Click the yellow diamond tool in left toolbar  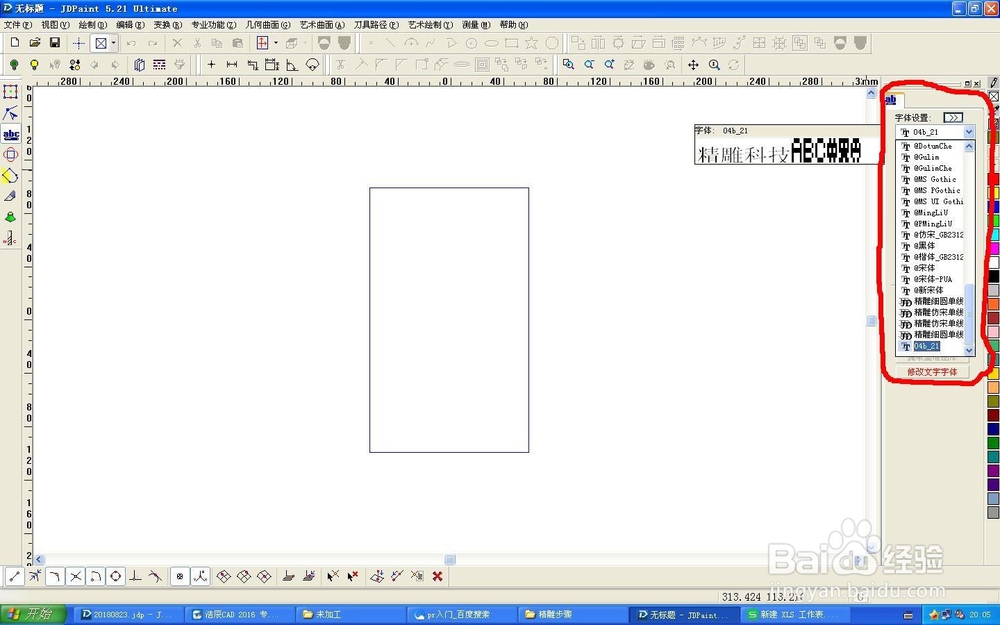[10, 175]
